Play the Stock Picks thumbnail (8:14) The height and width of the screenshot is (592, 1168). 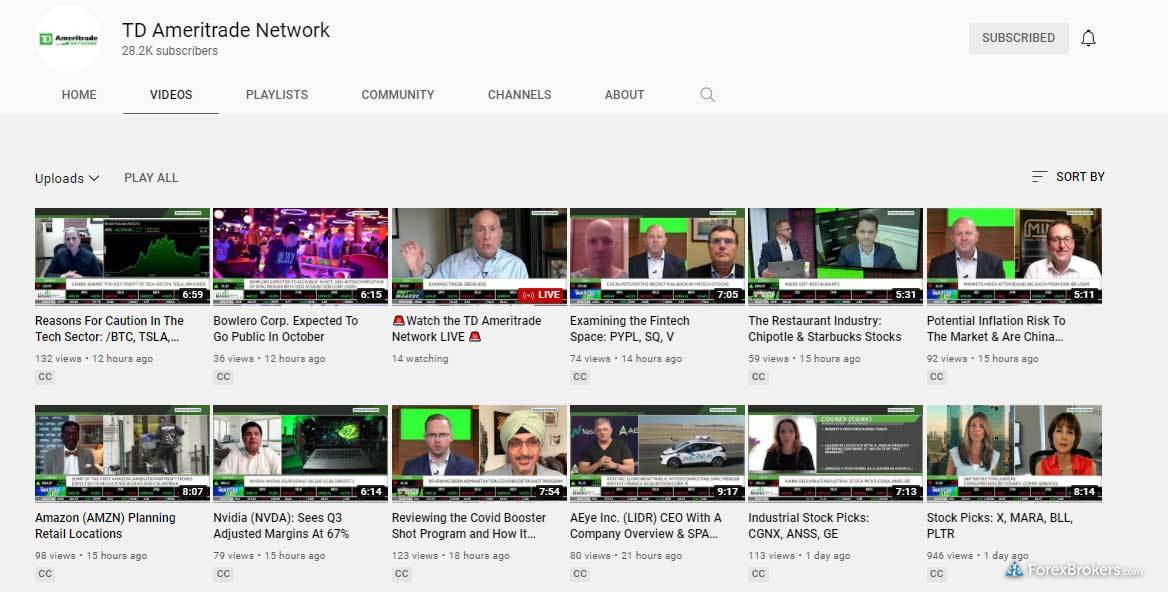tap(1014, 453)
